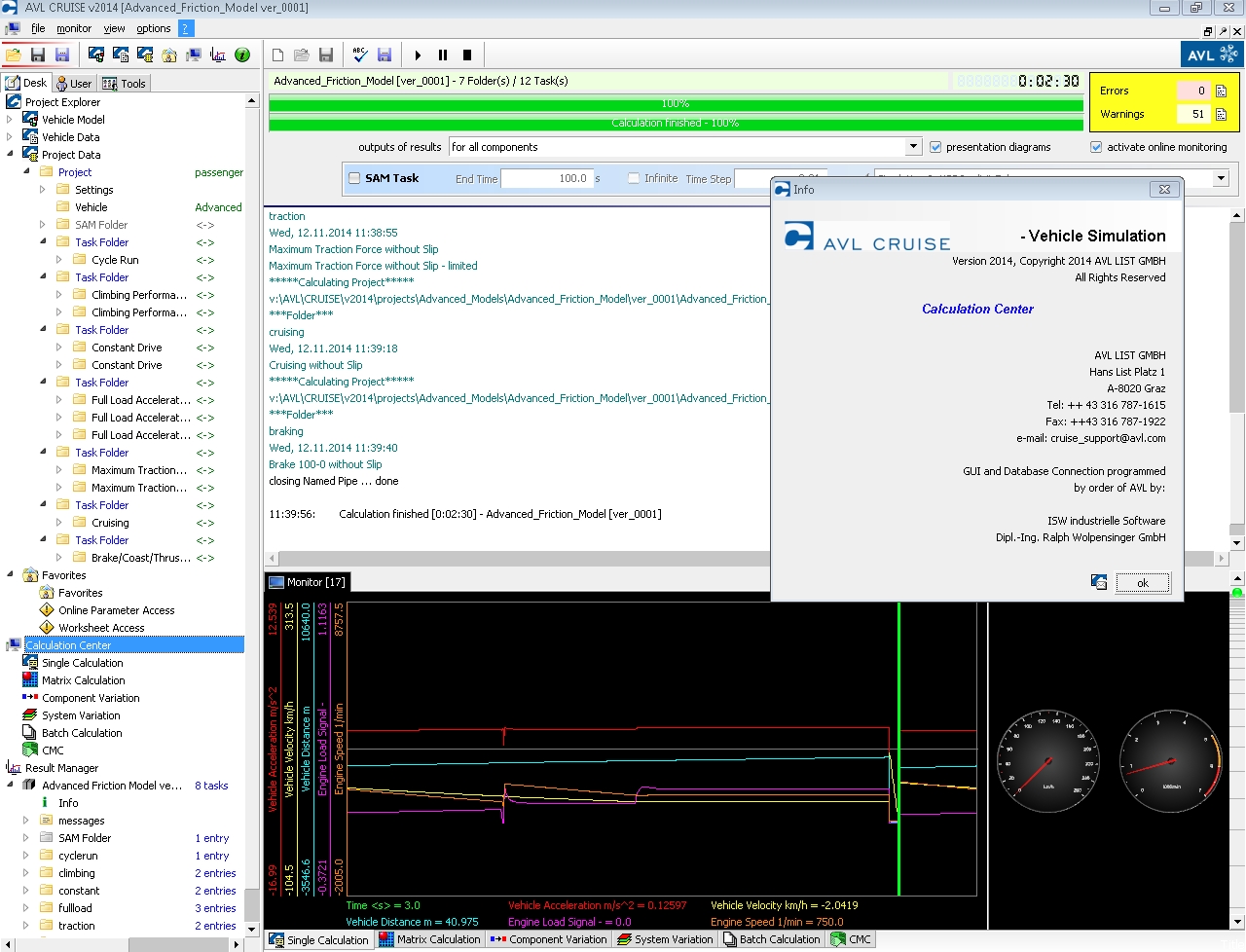Click the green time marker in the monitor chart
The image size is (1246, 952).
pyautogui.click(x=898, y=748)
